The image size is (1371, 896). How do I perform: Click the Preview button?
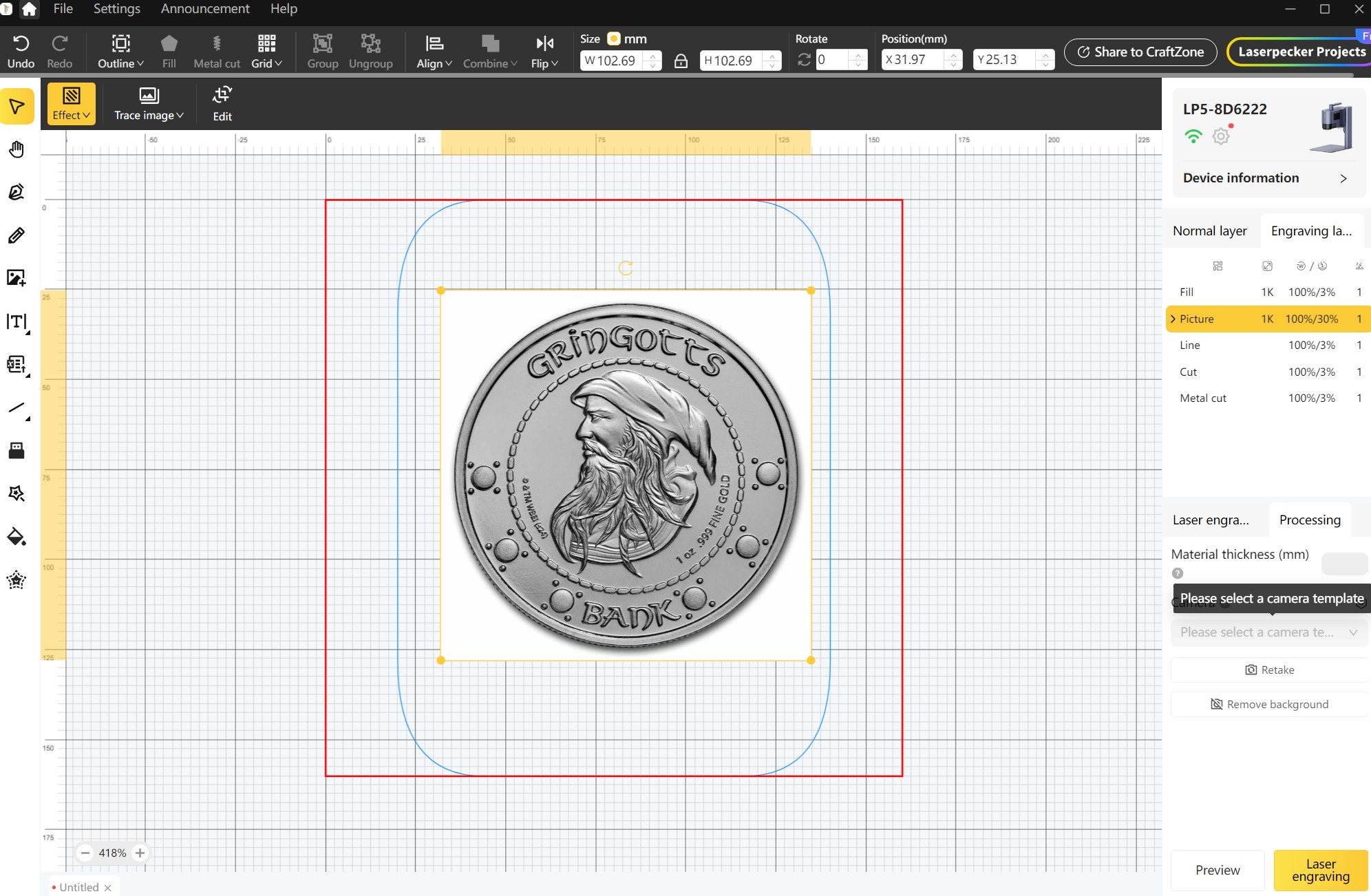(1217, 870)
